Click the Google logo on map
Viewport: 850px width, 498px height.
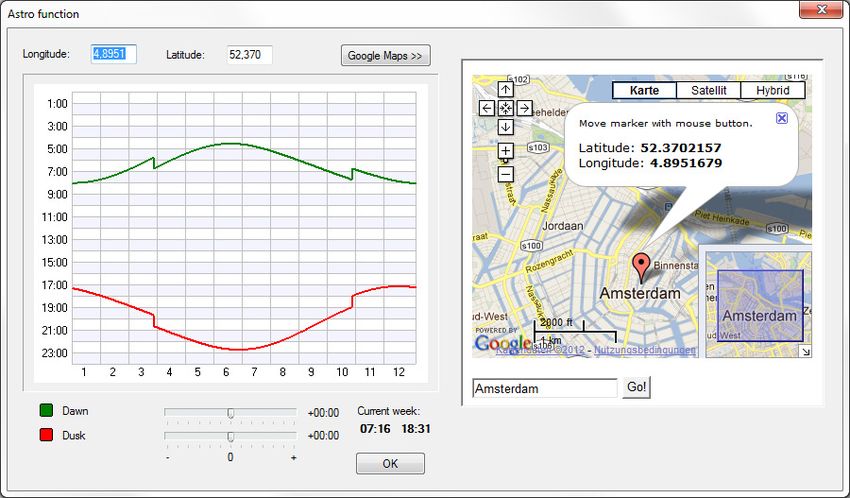(x=502, y=342)
